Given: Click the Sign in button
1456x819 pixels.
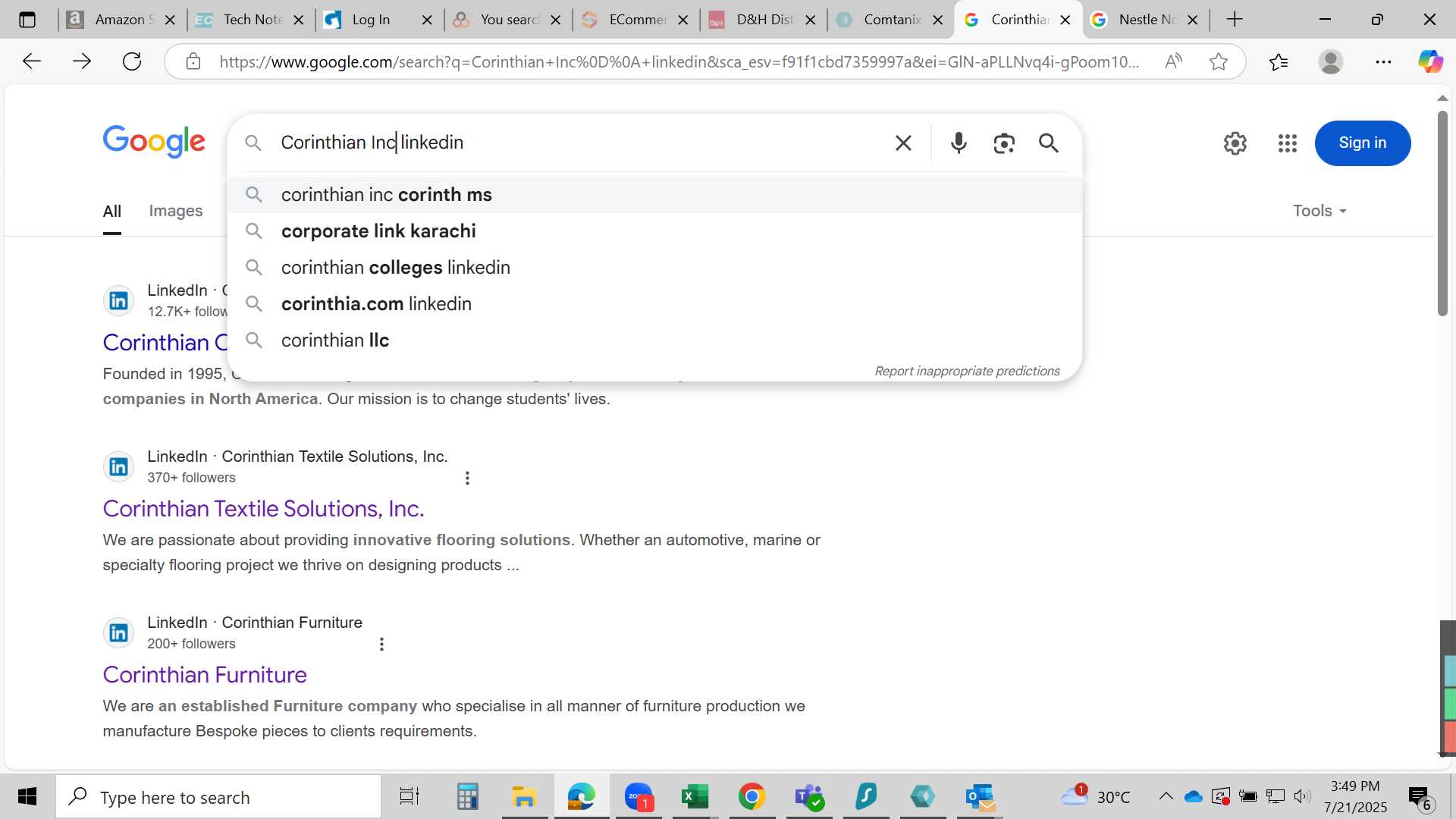Looking at the screenshot, I should pos(1363,143).
